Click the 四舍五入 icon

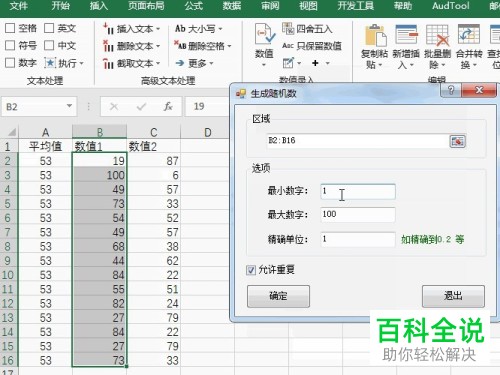(288, 29)
